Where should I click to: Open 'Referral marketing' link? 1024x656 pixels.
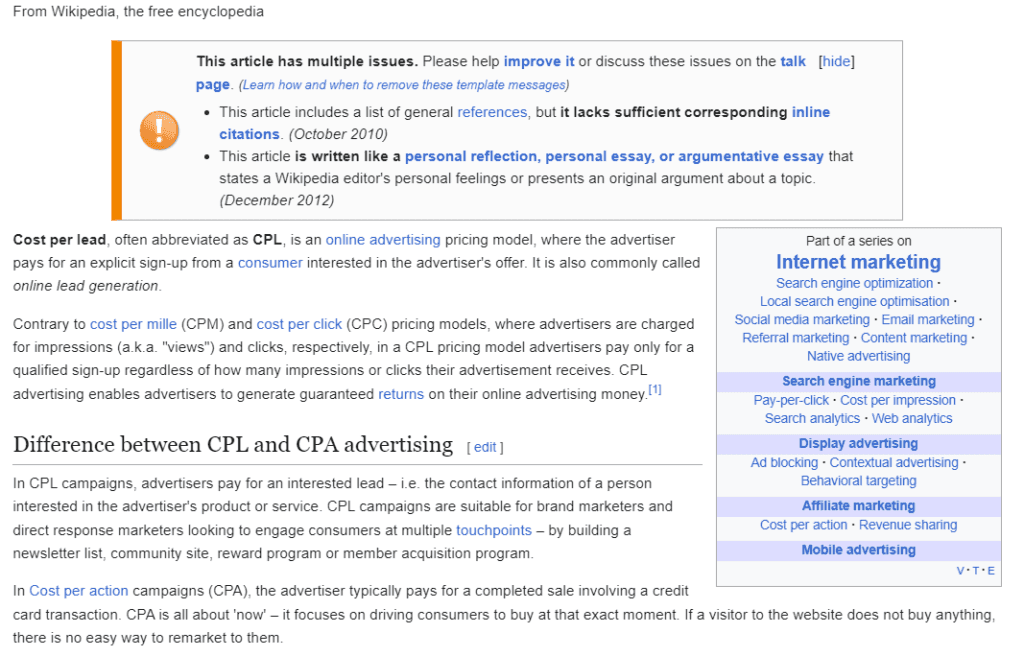[795, 338]
